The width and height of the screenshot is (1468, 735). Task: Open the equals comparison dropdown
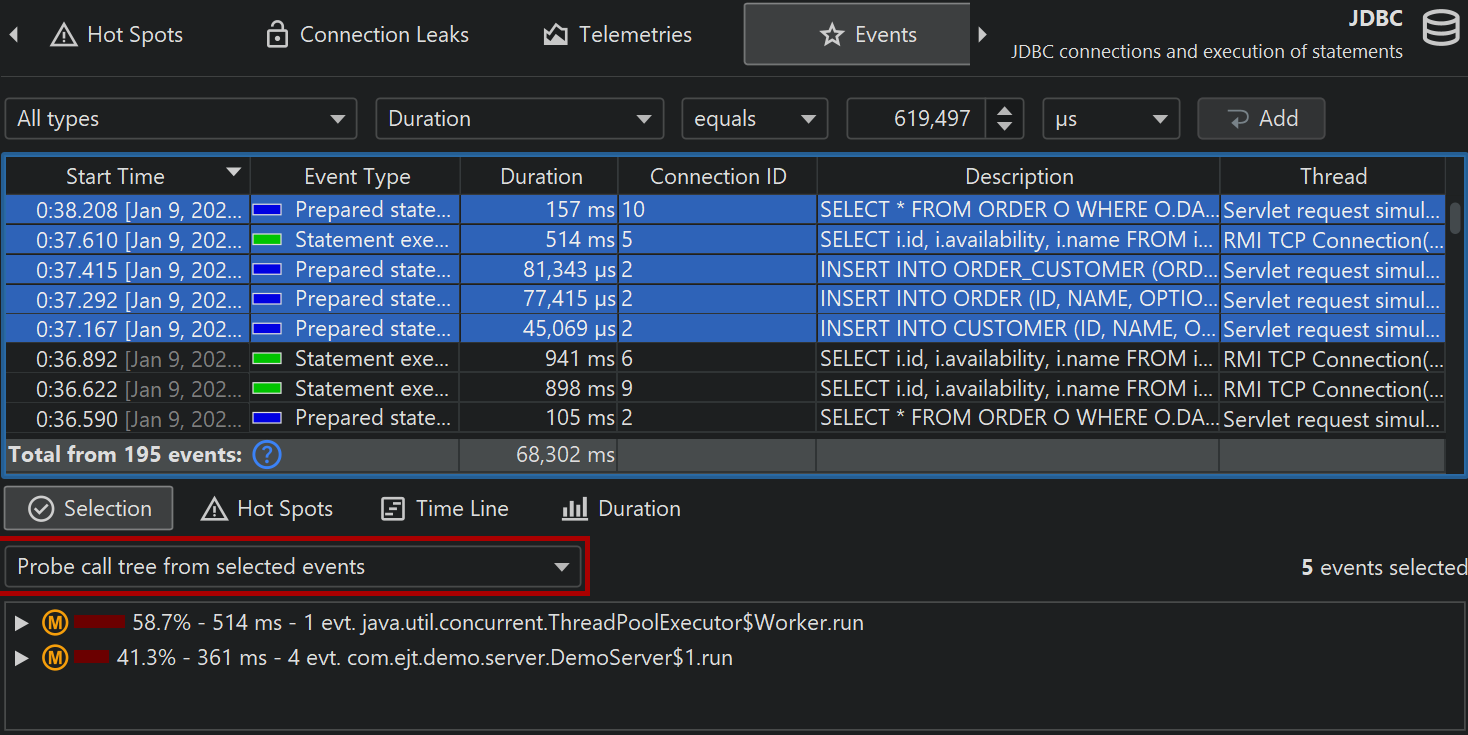[x=754, y=119]
